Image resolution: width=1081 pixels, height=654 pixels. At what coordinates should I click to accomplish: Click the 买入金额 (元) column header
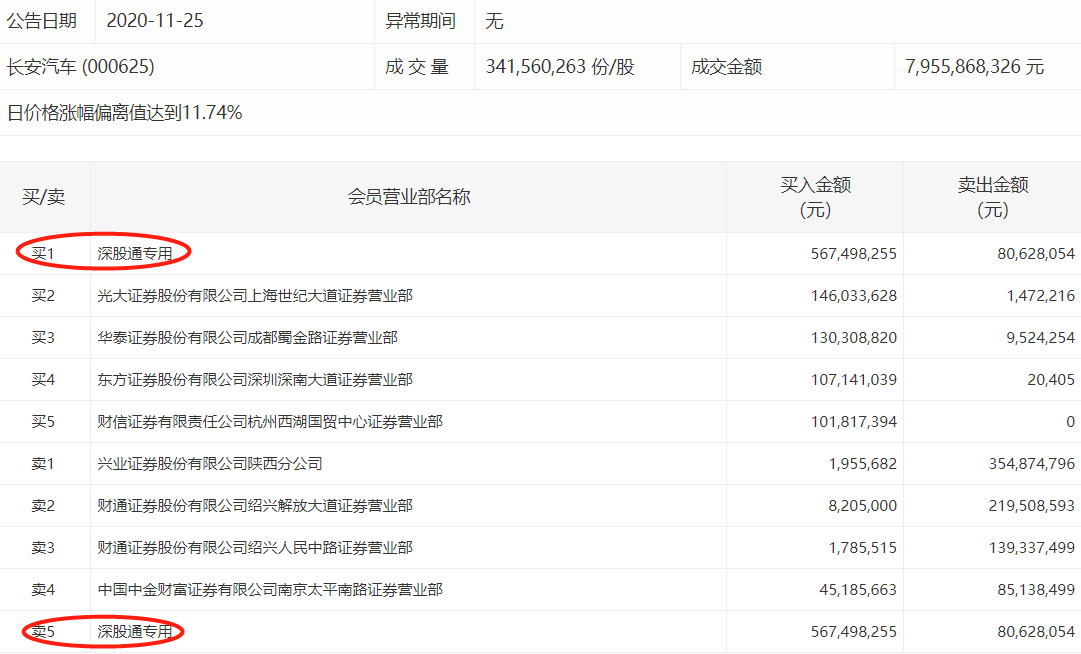tap(816, 197)
